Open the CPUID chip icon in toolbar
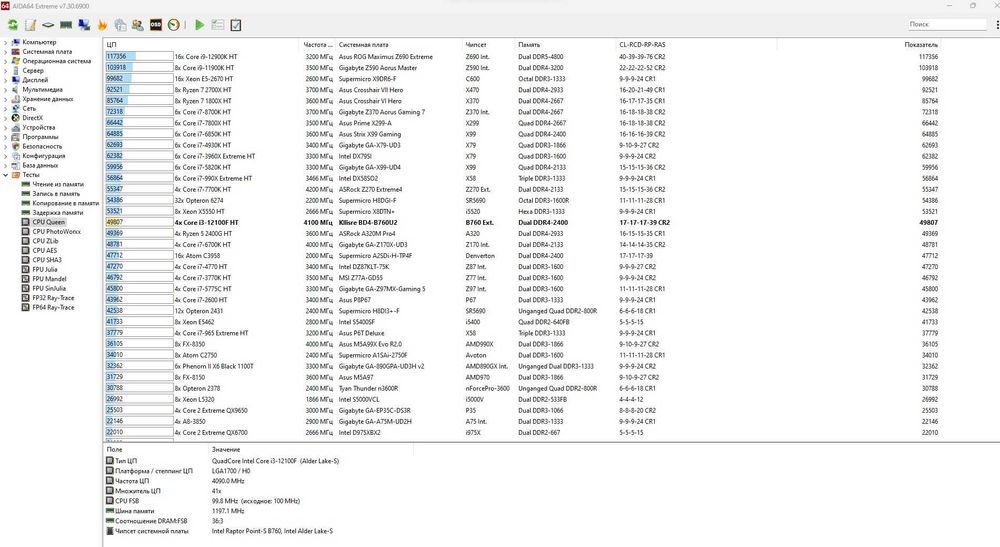 (x=48, y=25)
